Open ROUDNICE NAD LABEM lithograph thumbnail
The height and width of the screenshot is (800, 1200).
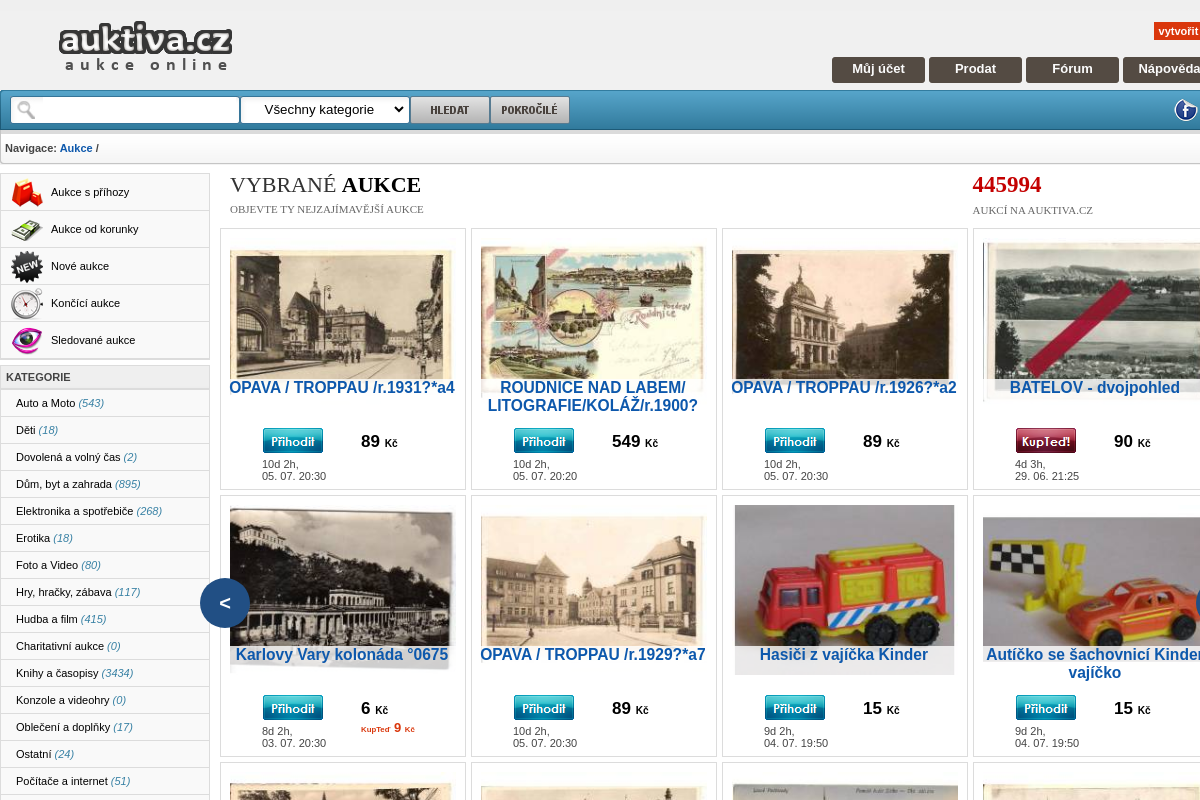pyautogui.click(x=592, y=314)
